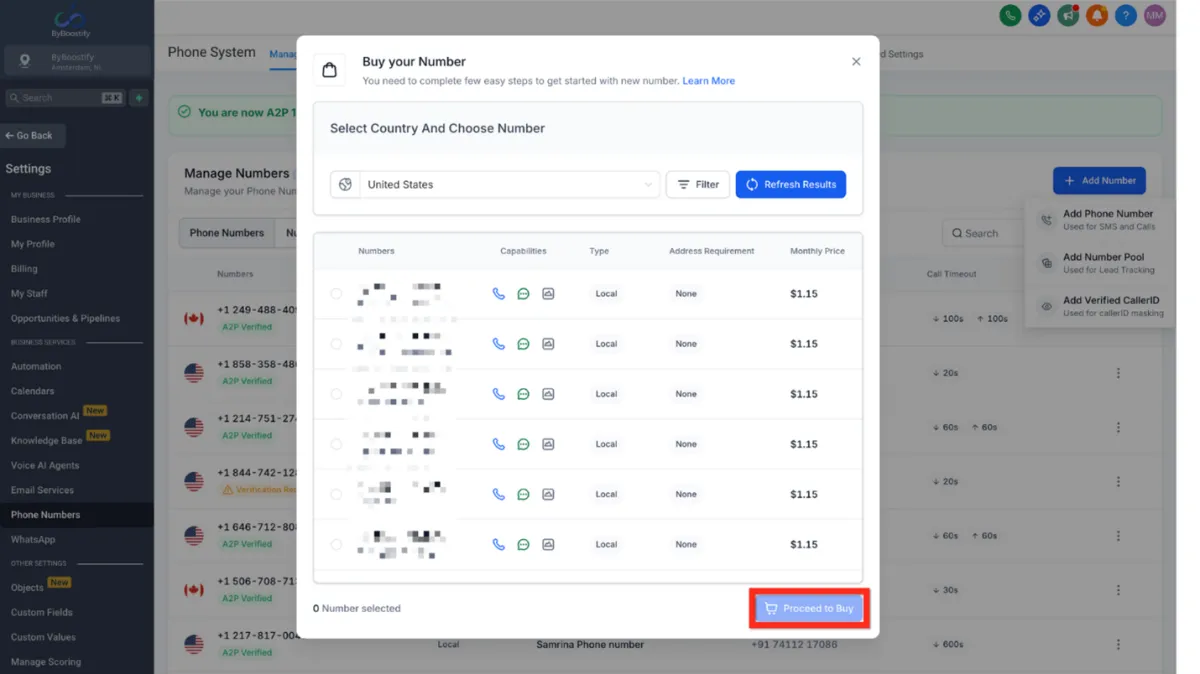The width and height of the screenshot is (1200, 674).
Task: Open Conversation AI in sidebar
Action: (x=45, y=416)
